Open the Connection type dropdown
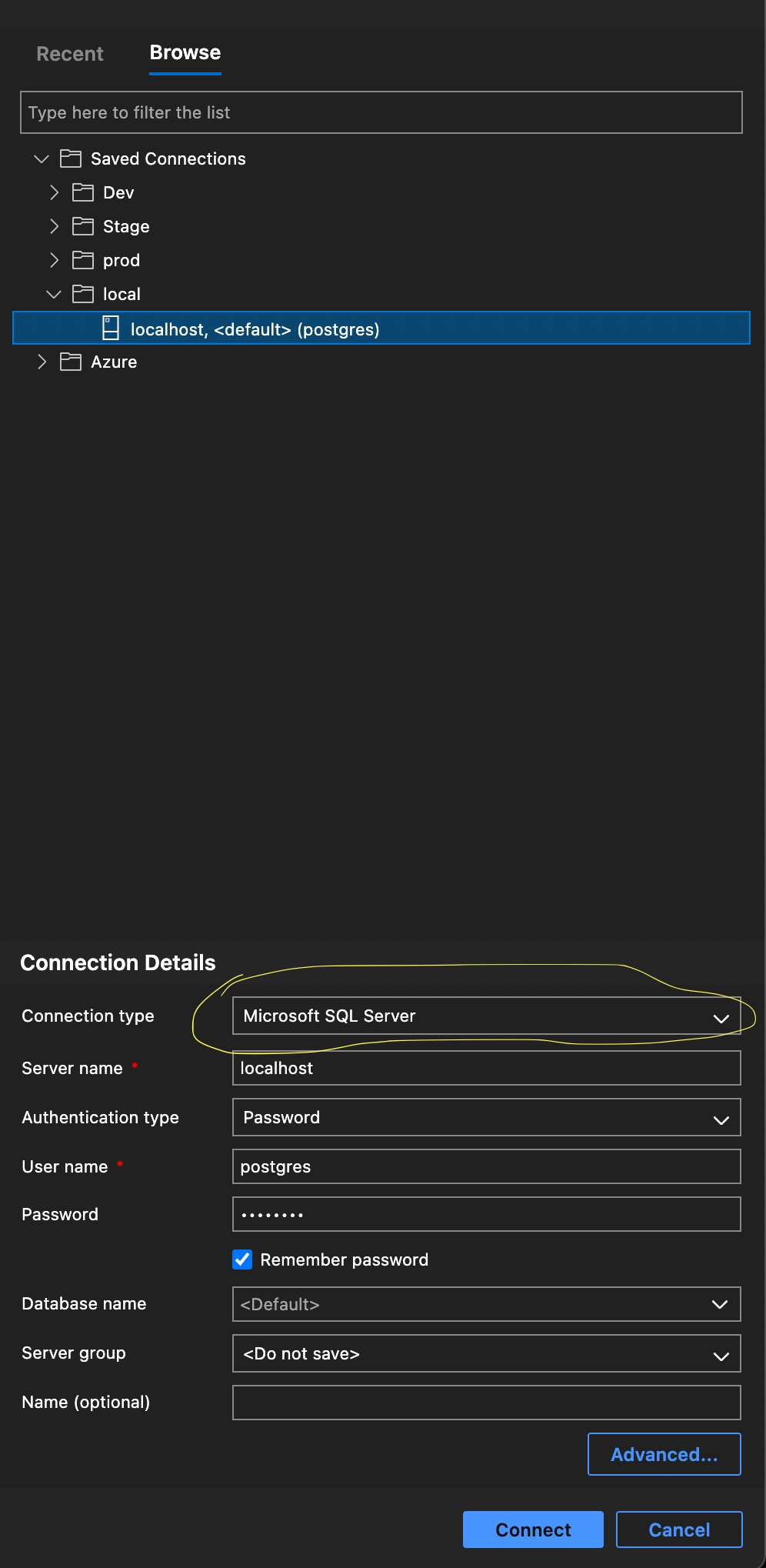This screenshot has height=1568, width=766. tap(720, 1017)
